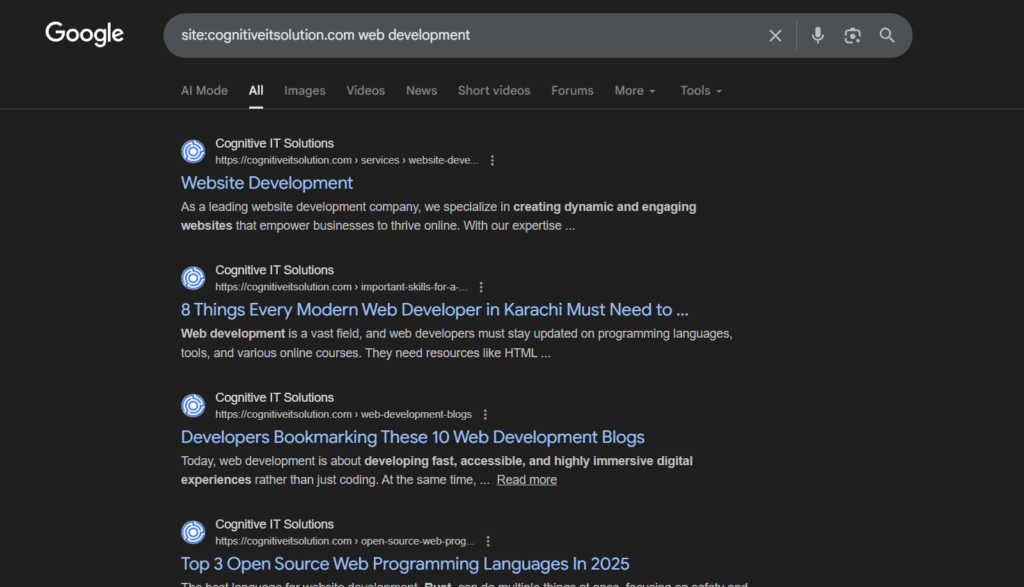Viewport: 1024px width, 587px height.
Task: Expand the More dropdown
Action: point(635,90)
